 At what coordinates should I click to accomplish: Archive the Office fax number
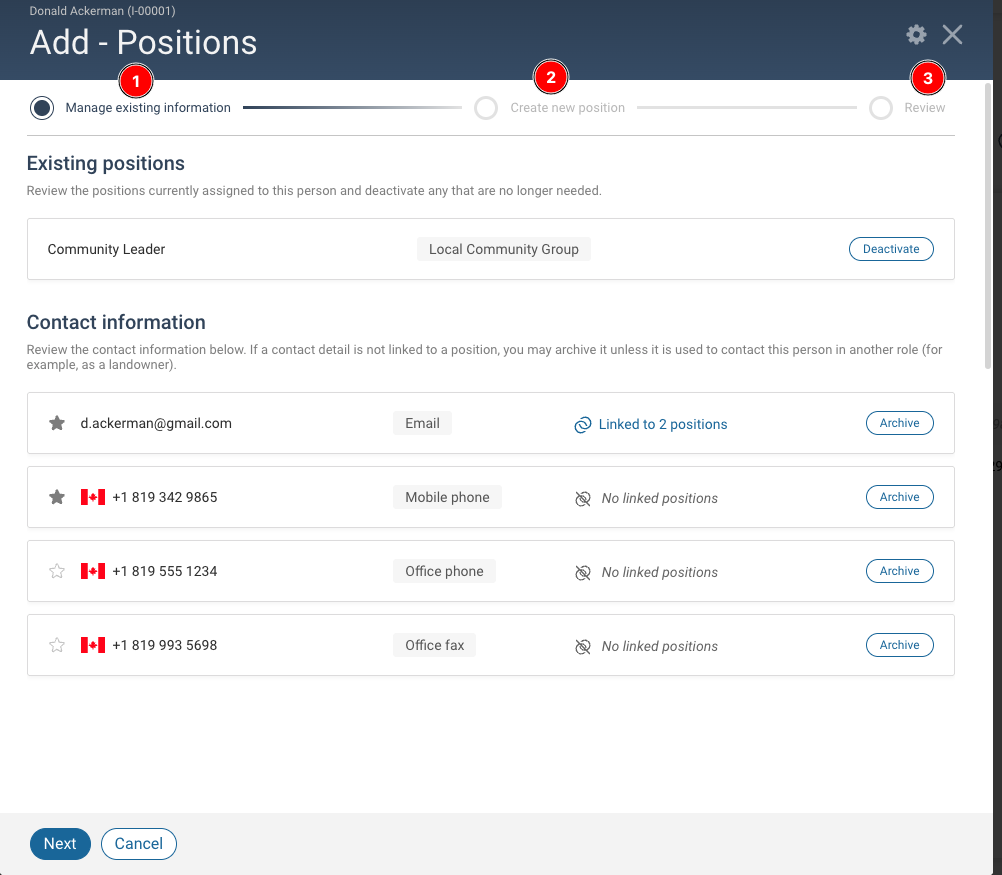(899, 645)
